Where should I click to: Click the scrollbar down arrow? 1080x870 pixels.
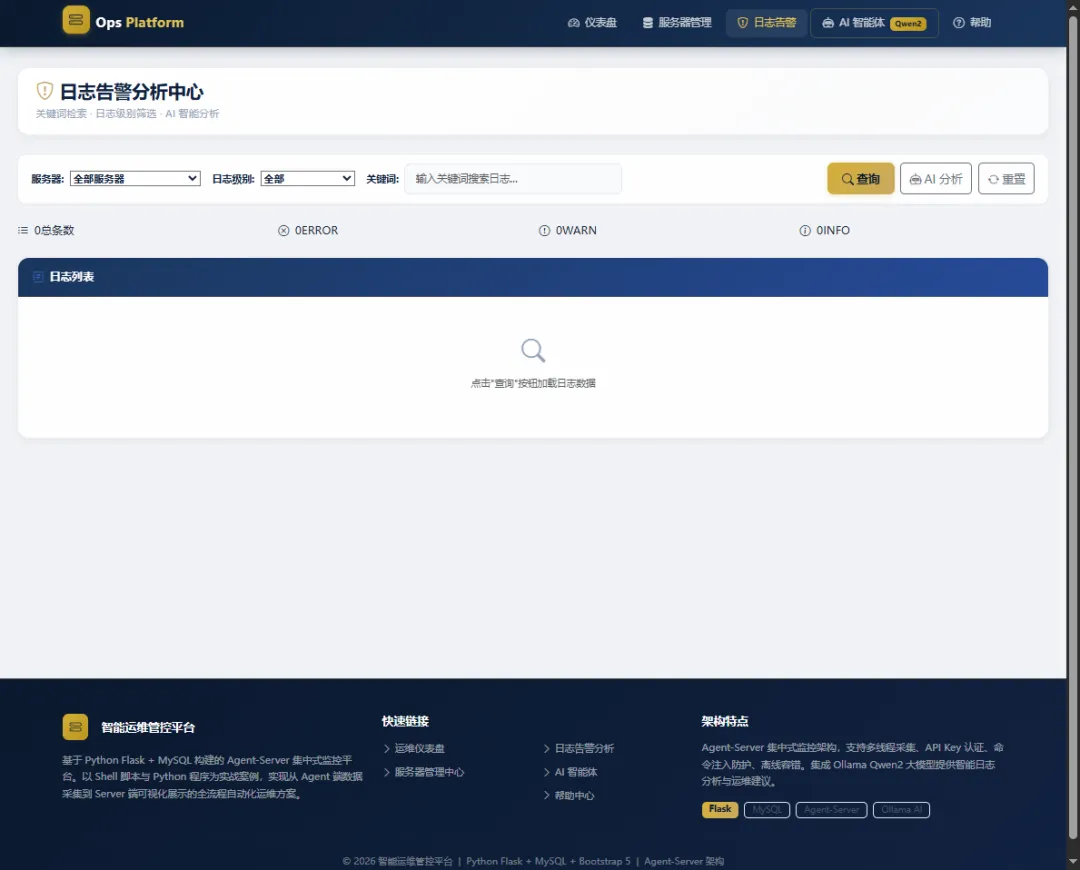[x=1073, y=862]
